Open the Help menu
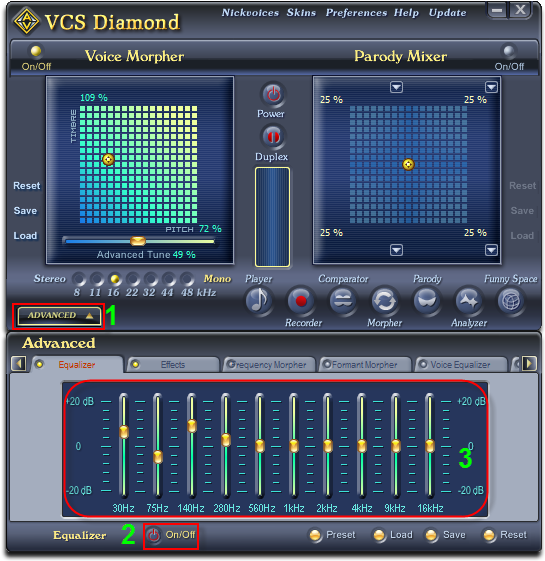The image size is (545, 561). pos(406,13)
